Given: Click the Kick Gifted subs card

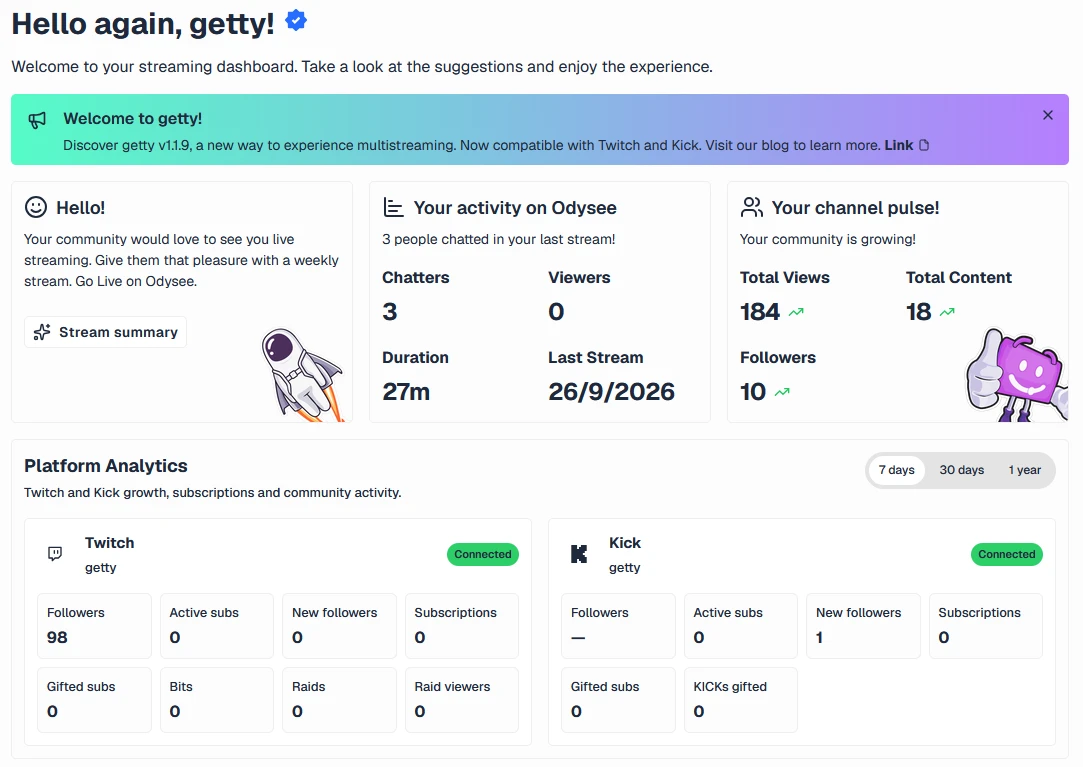Looking at the screenshot, I should 618,700.
